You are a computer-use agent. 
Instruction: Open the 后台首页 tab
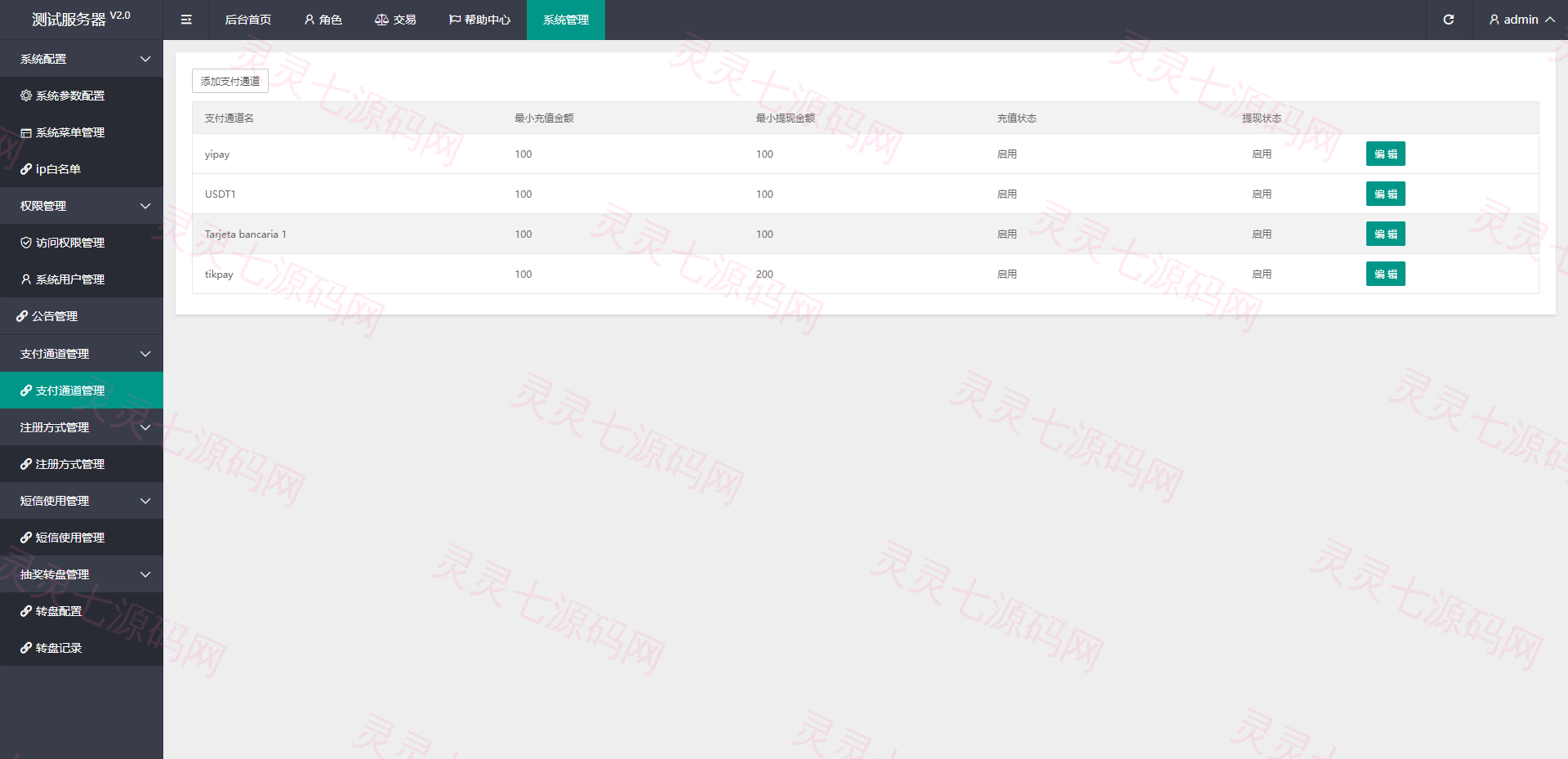point(248,20)
